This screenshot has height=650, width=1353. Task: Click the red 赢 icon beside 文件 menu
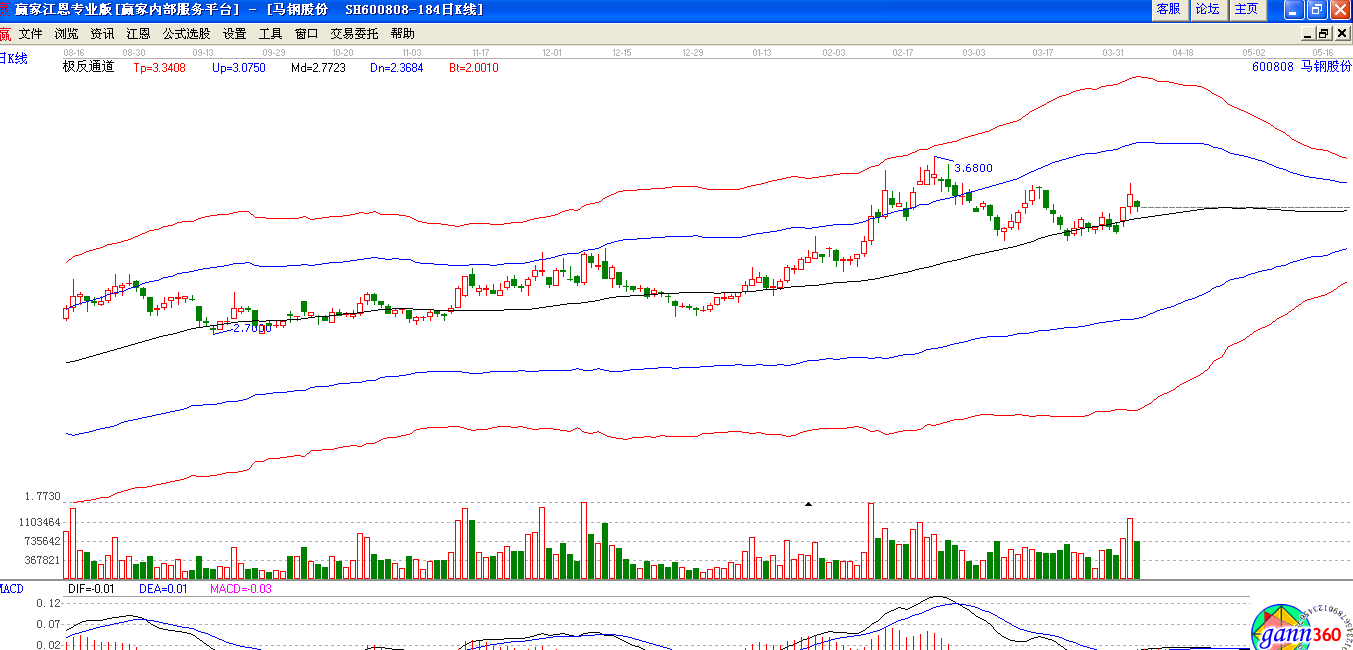tap(6, 33)
